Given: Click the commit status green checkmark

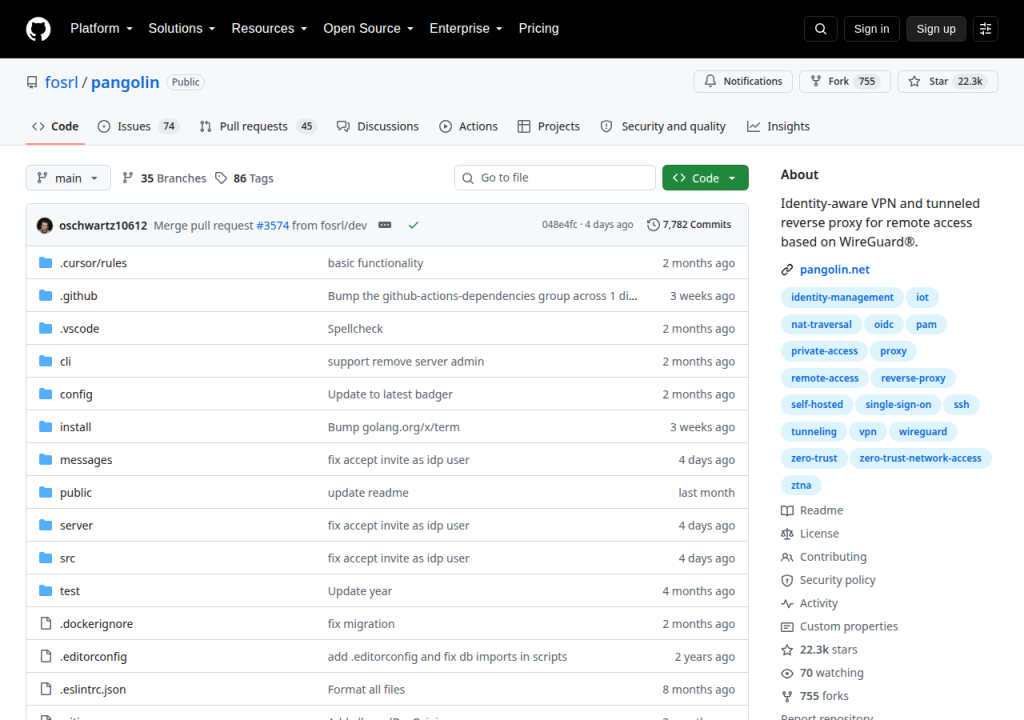Looking at the screenshot, I should [413, 225].
